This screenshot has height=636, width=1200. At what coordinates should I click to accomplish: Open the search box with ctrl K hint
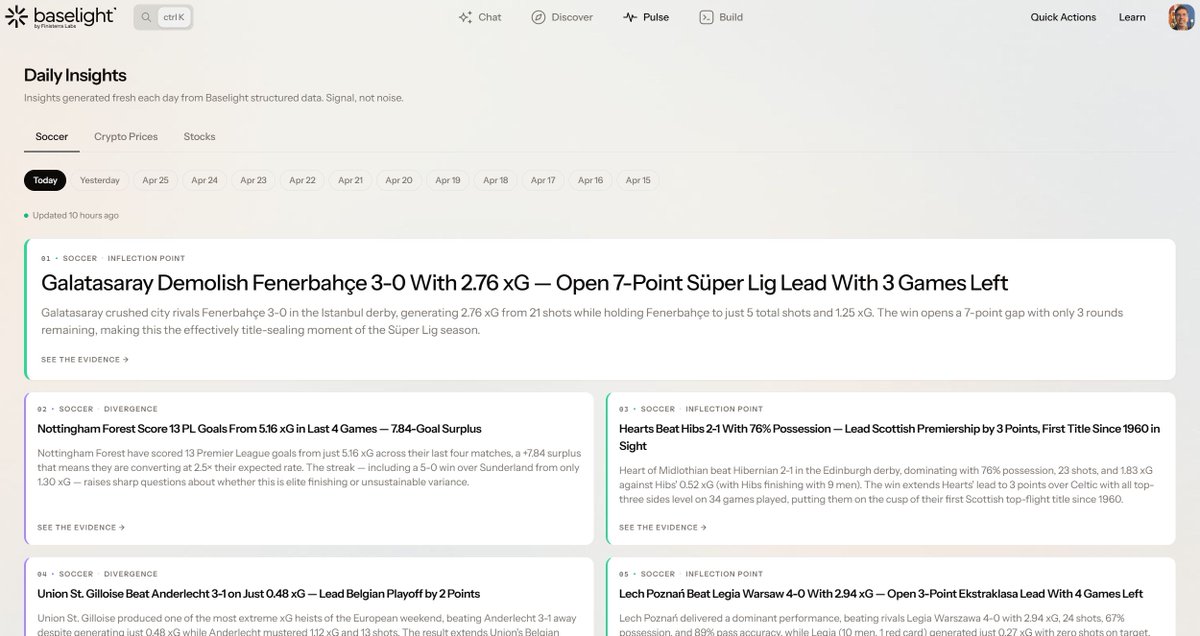(x=163, y=17)
